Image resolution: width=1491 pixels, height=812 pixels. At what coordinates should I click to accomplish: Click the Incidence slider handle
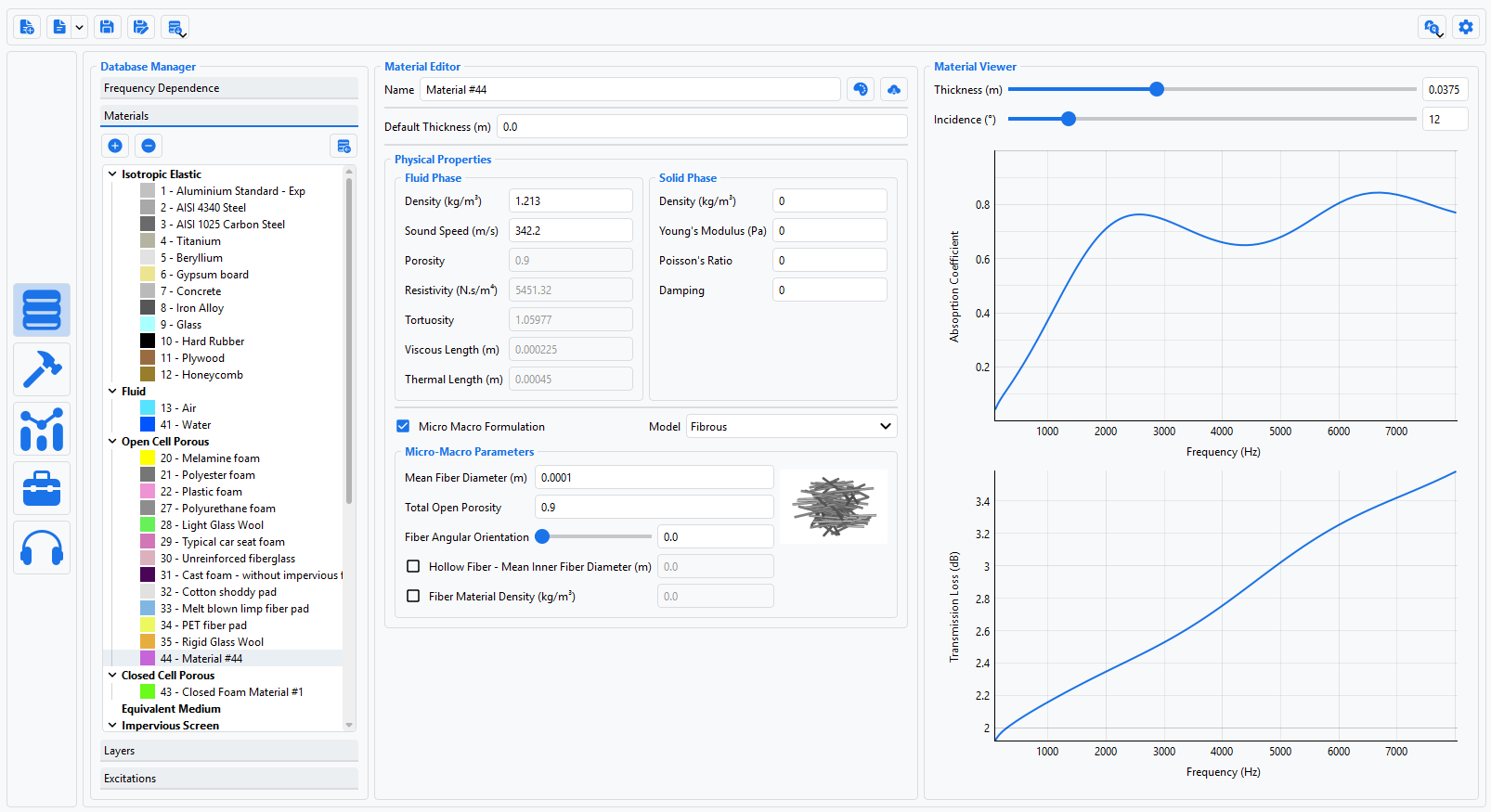[x=1069, y=119]
